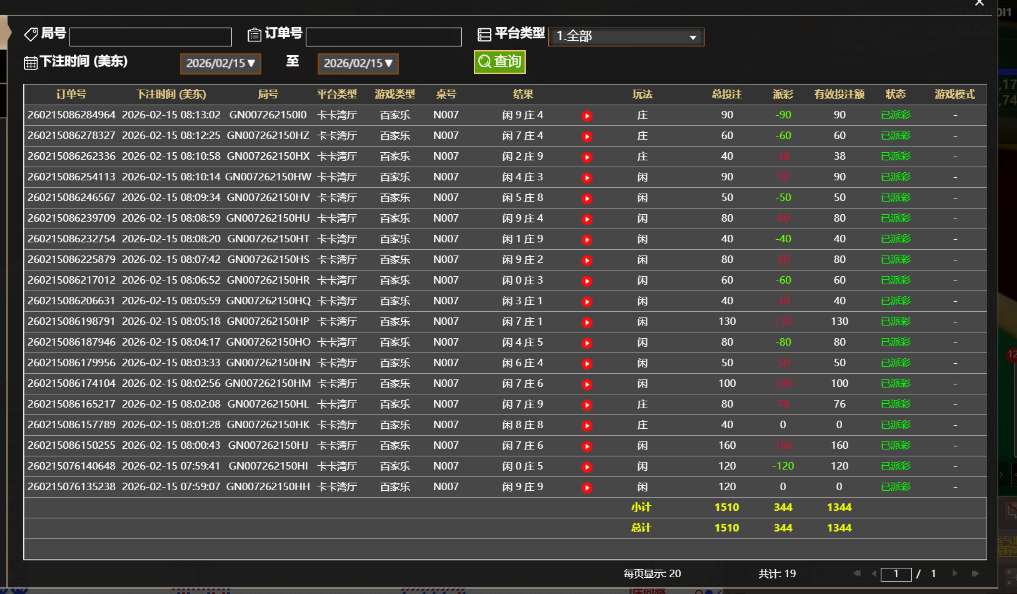Viewport: 1017px width, 594px height.
Task: Go to the next results page
Action: pos(954,574)
